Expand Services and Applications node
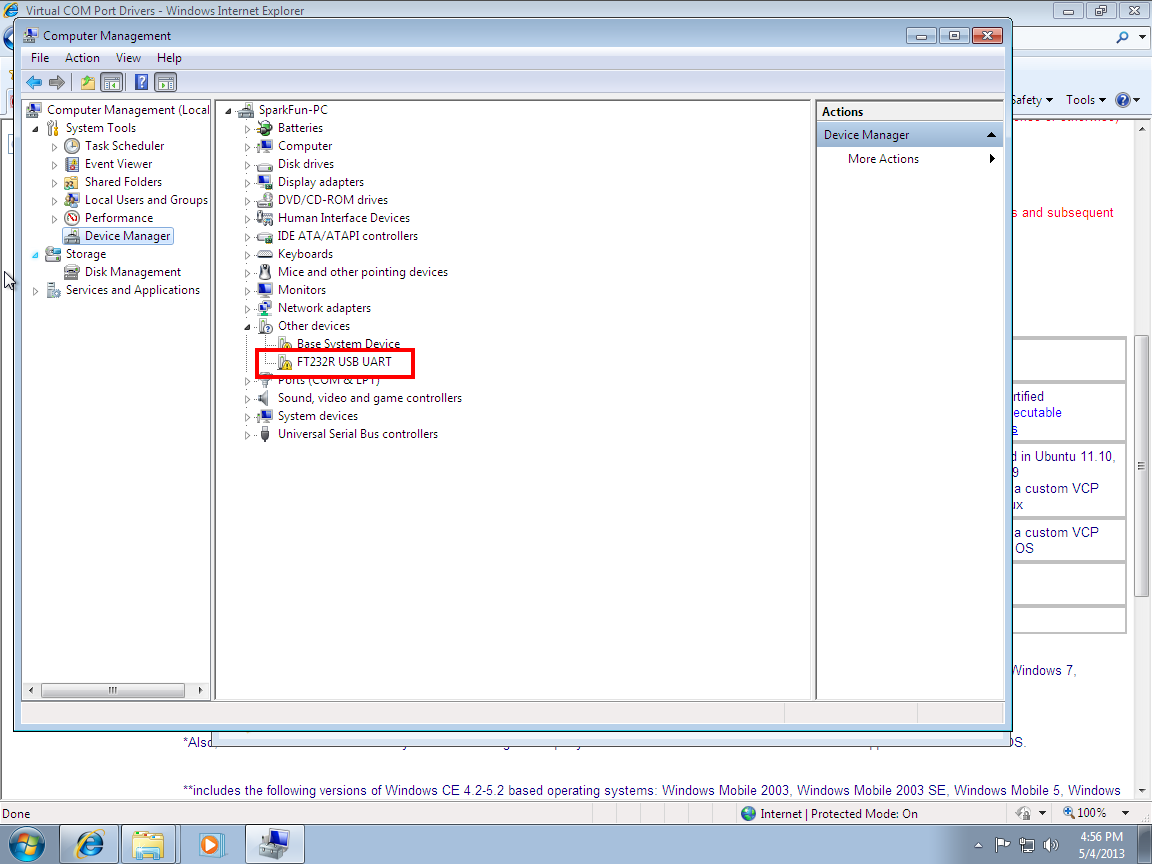The image size is (1152, 864). tap(35, 291)
